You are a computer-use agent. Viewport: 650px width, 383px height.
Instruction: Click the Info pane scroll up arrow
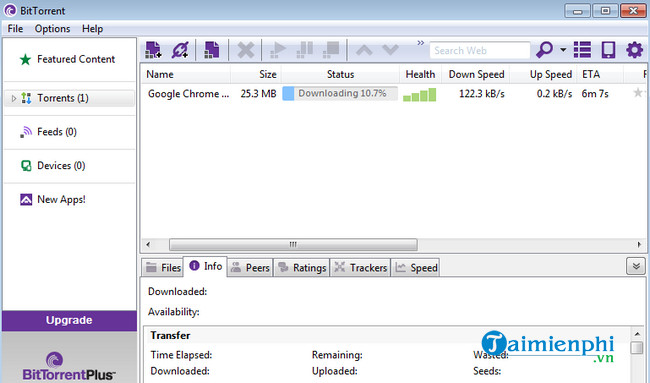pyautogui.click(x=637, y=334)
